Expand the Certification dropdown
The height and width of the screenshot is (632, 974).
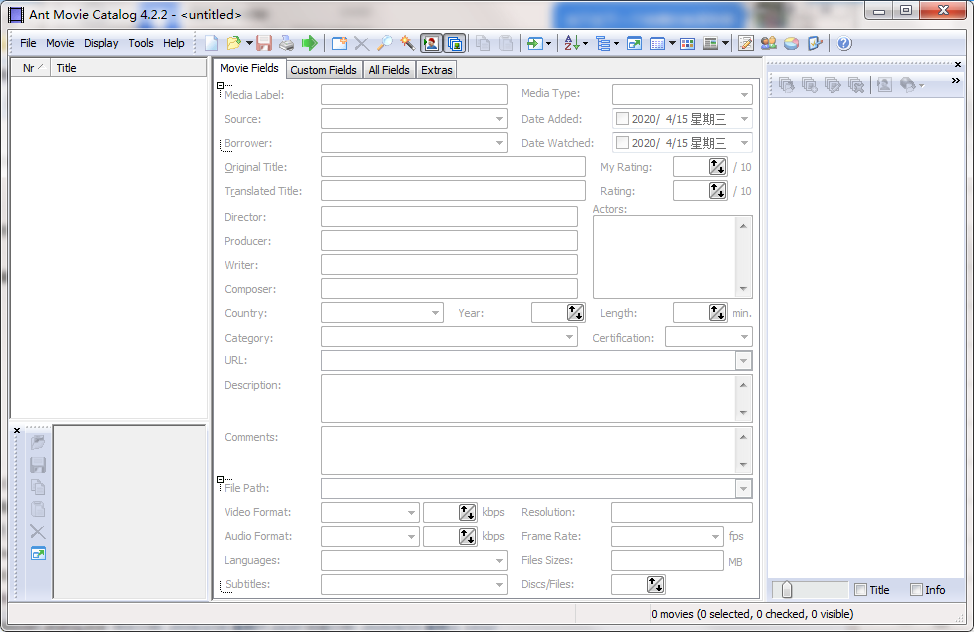[x=744, y=337]
